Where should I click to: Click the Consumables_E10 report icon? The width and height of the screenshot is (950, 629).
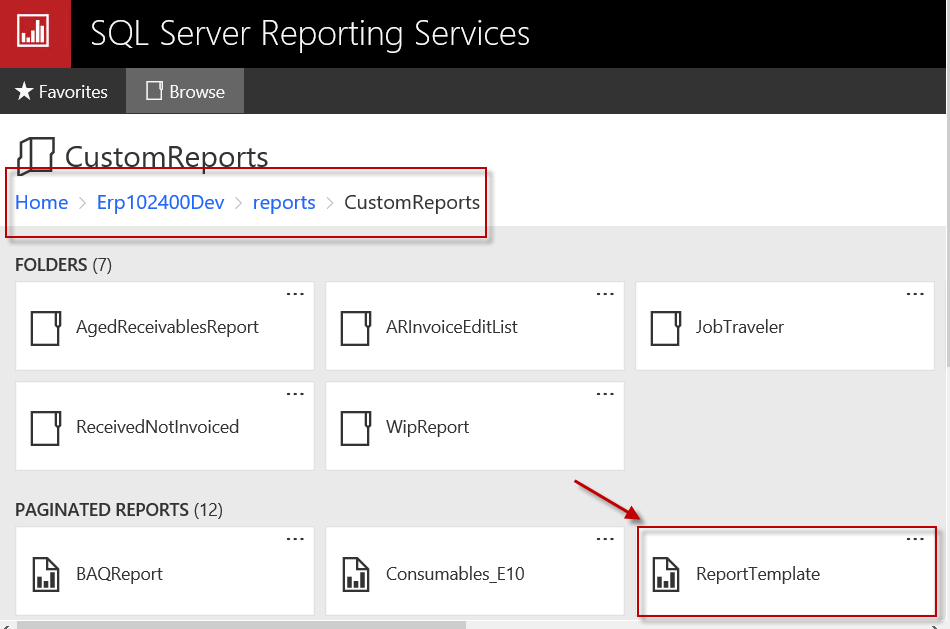click(356, 574)
